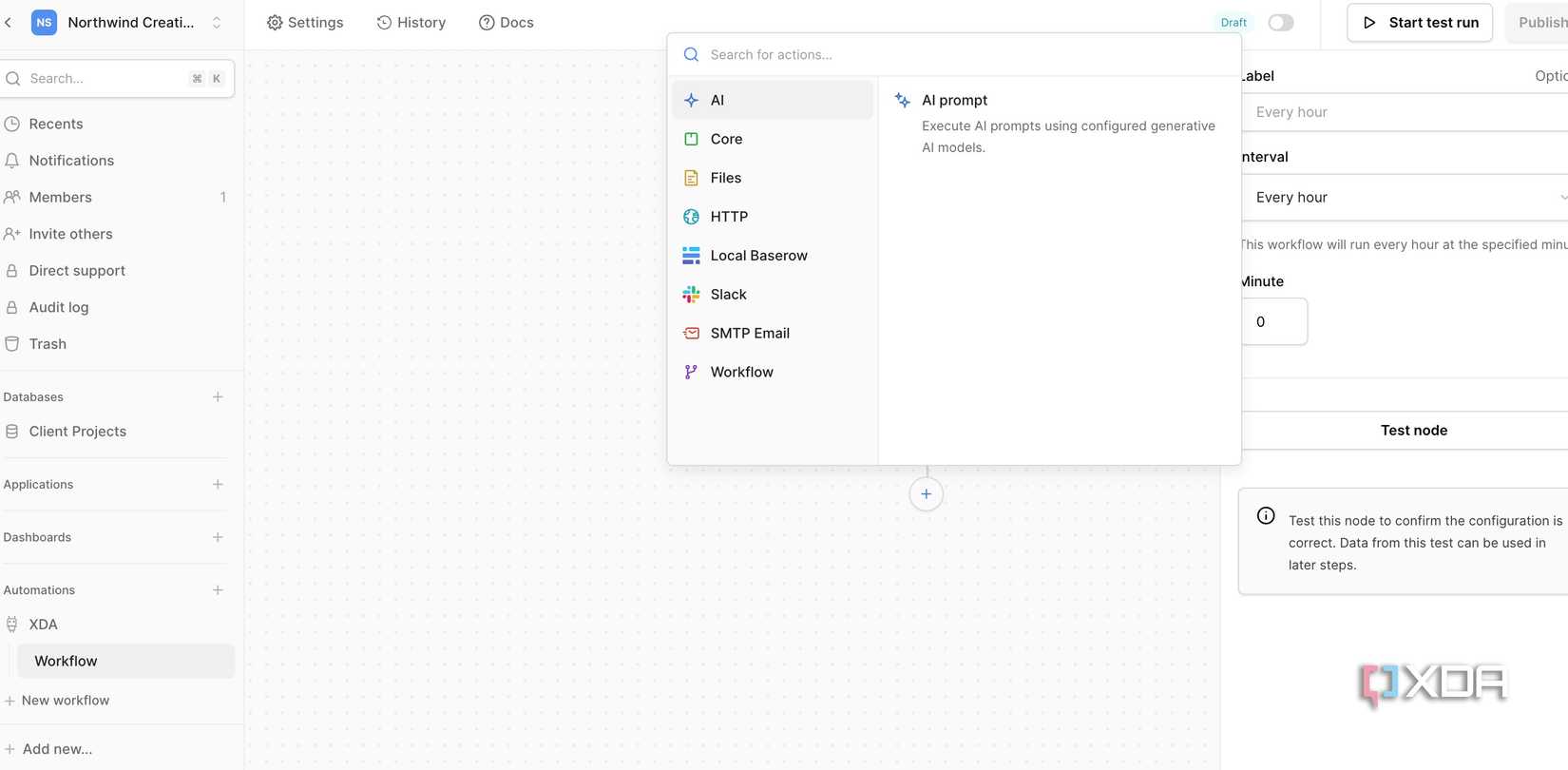1568x770 pixels.
Task: Add a new dashboard with plus icon
Action: pyautogui.click(x=218, y=537)
